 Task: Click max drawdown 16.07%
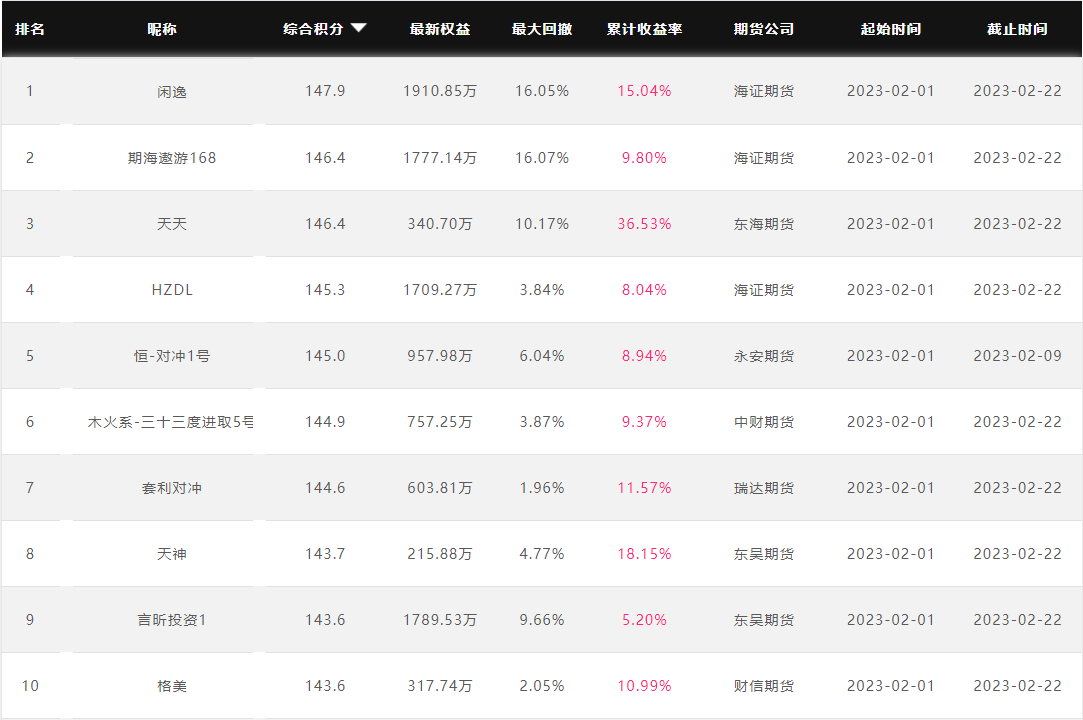pyautogui.click(x=542, y=158)
